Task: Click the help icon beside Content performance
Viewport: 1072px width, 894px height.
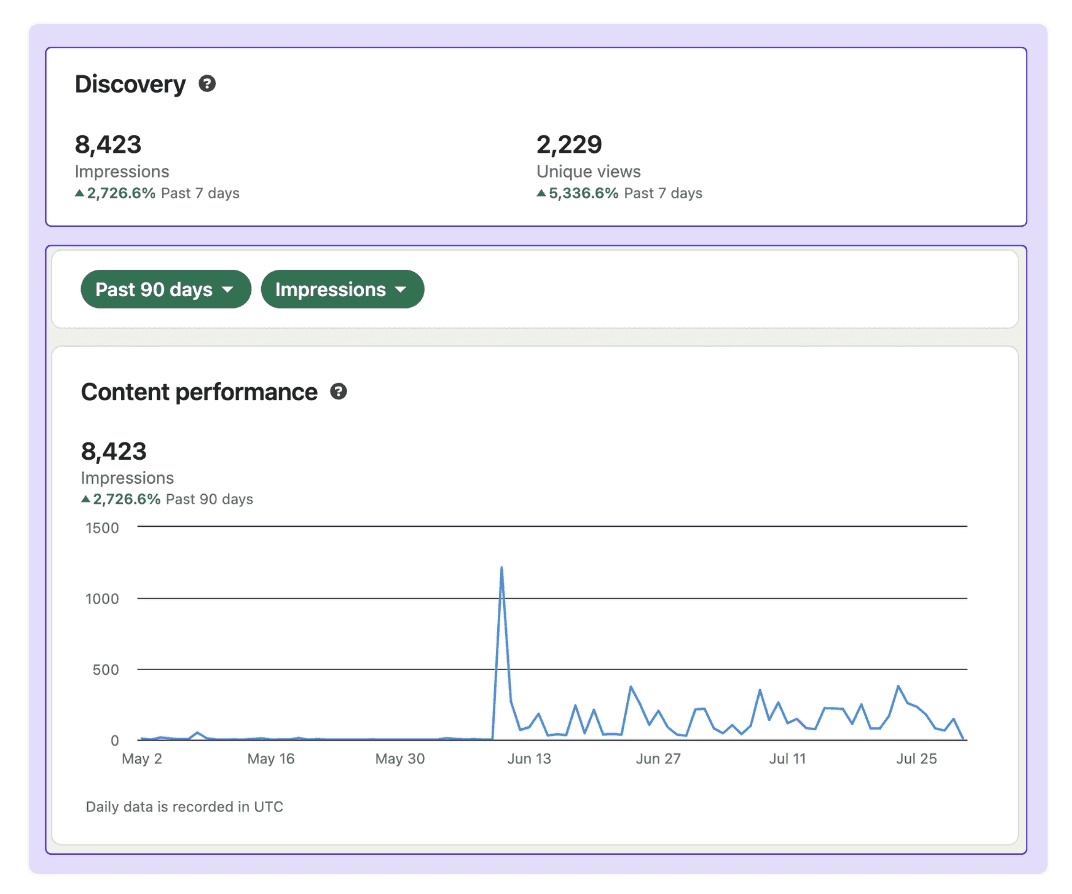Action: coord(339,391)
